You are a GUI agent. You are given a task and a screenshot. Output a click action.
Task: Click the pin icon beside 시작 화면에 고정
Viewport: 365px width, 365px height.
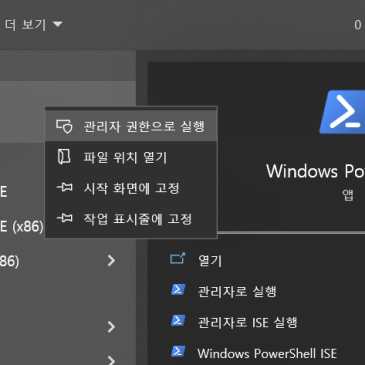[64, 188]
